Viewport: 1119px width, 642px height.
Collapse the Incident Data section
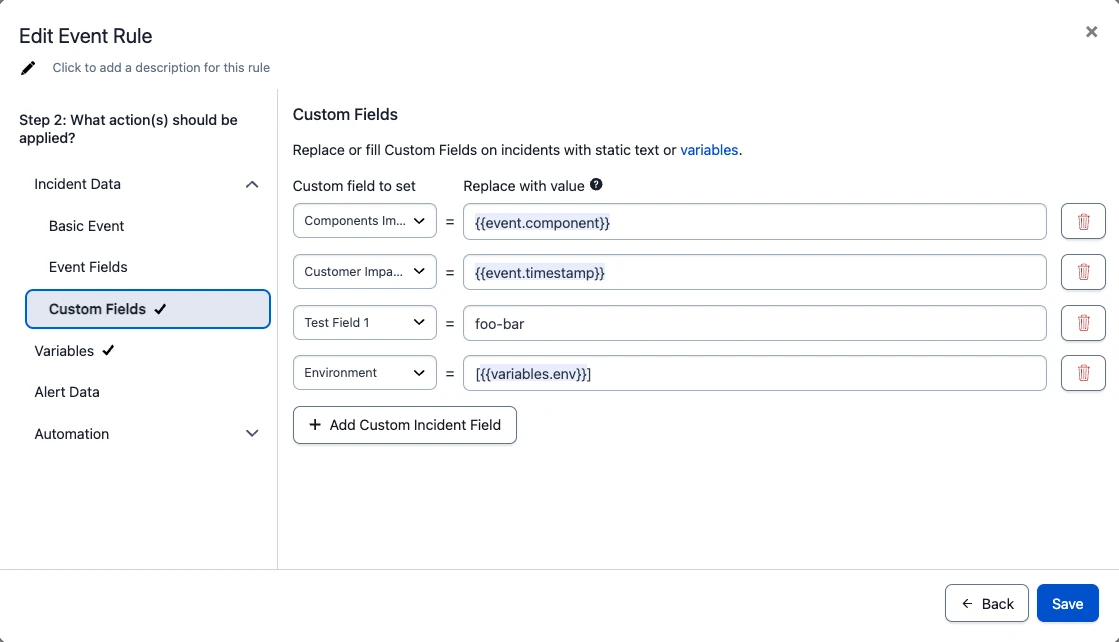coord(252,184)
